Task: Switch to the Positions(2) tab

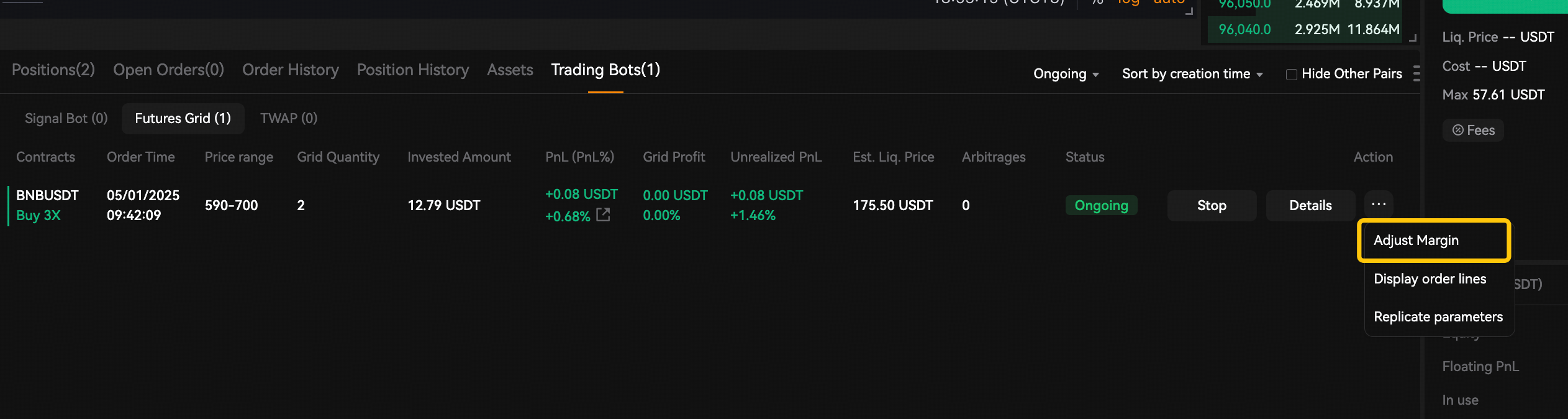Action: (53, 70)
